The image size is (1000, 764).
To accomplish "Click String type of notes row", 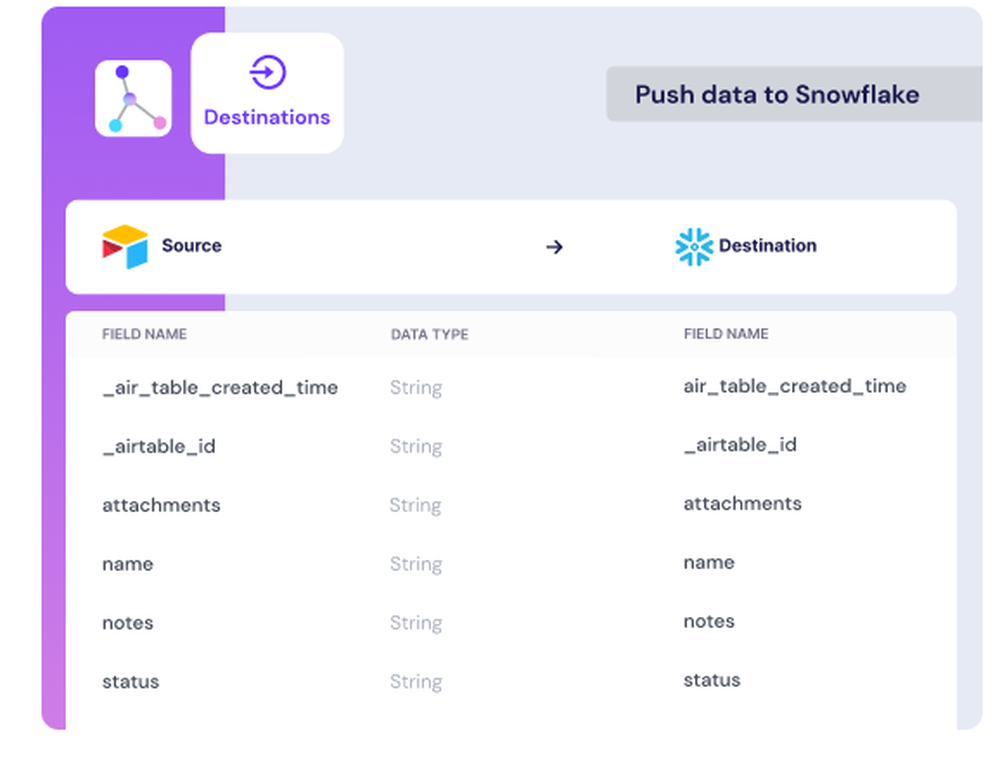I will 416,622.
